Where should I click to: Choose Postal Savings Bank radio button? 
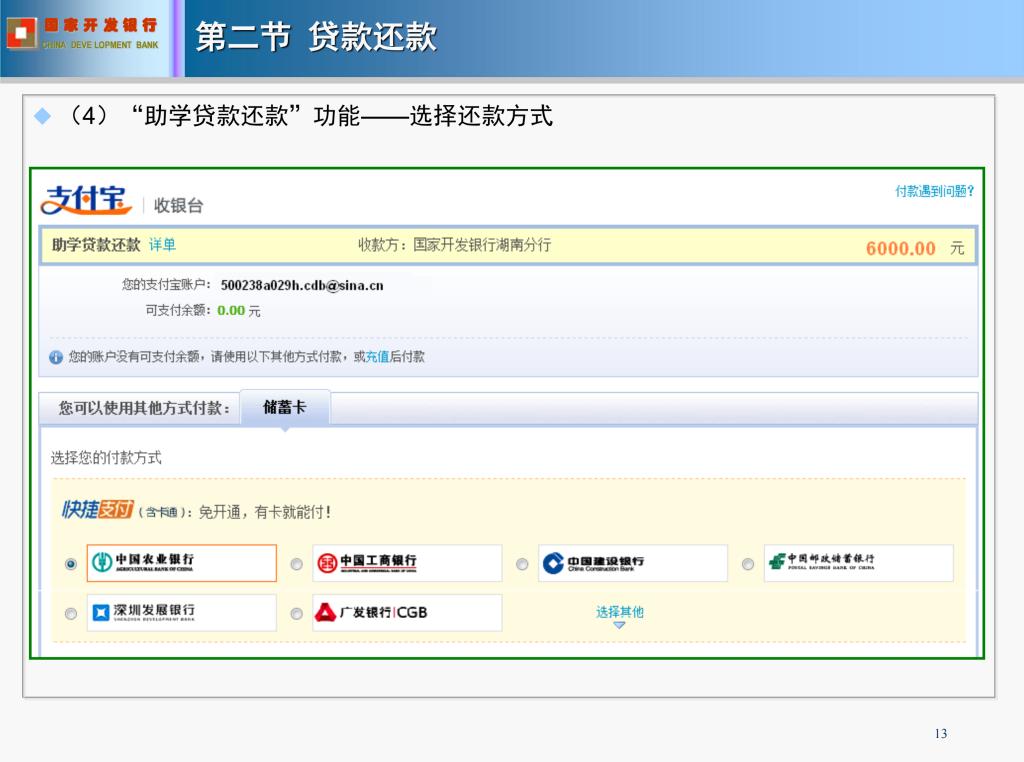tap(748, 564)
